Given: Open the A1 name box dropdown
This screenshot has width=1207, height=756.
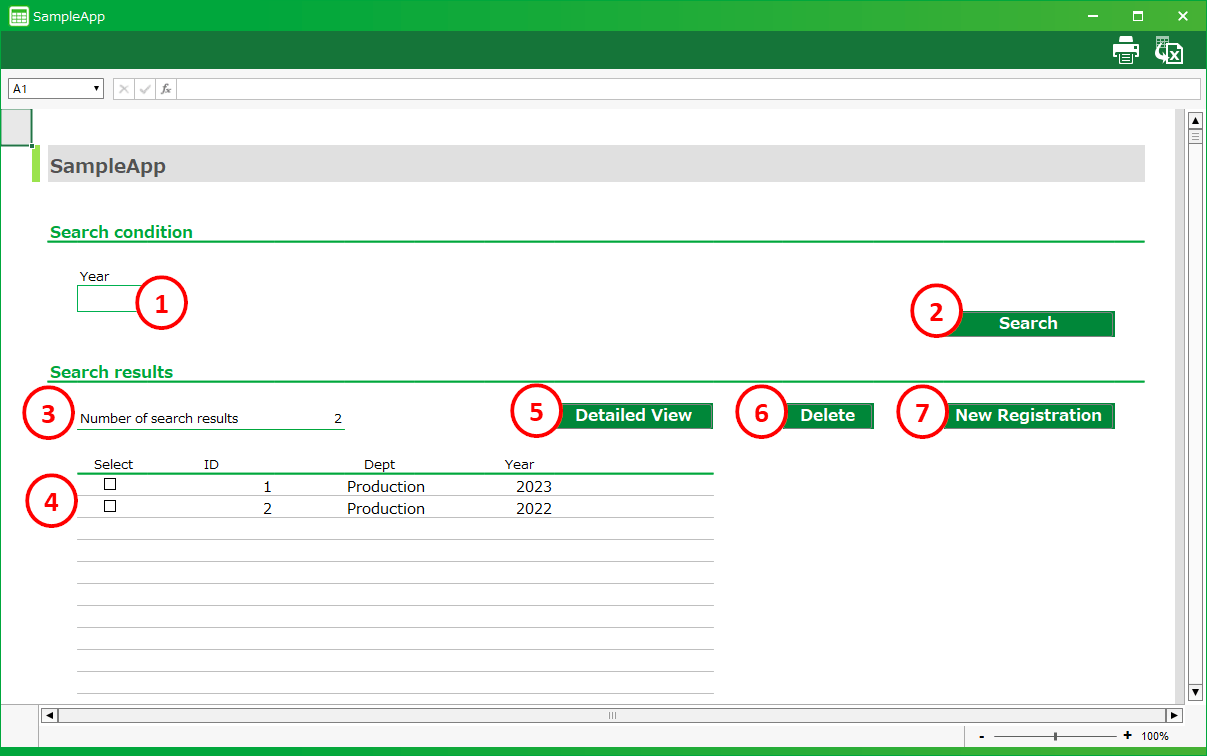Looking at the screenshot, I should (x=97, y=89).
